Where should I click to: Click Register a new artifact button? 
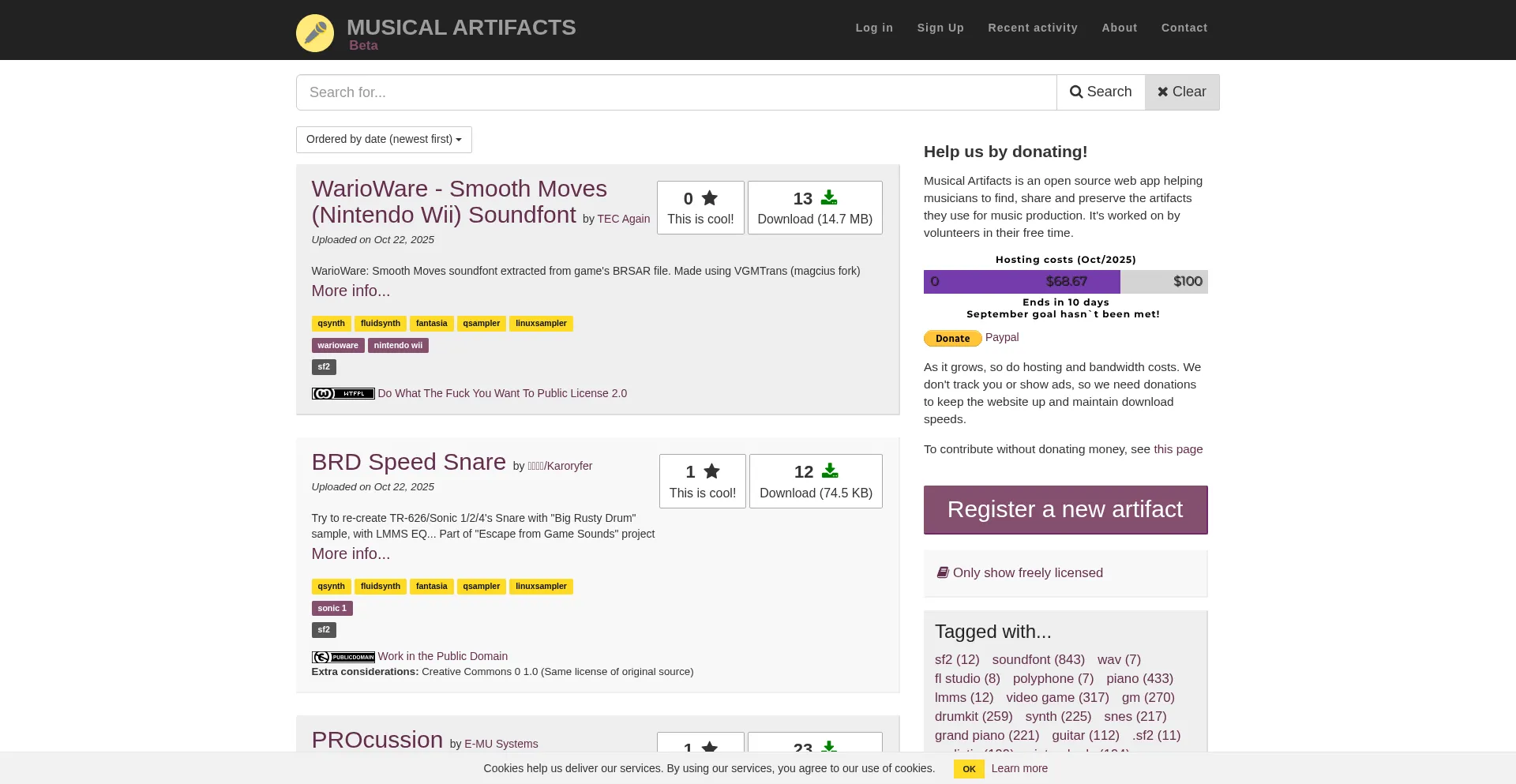point(1064,510)
